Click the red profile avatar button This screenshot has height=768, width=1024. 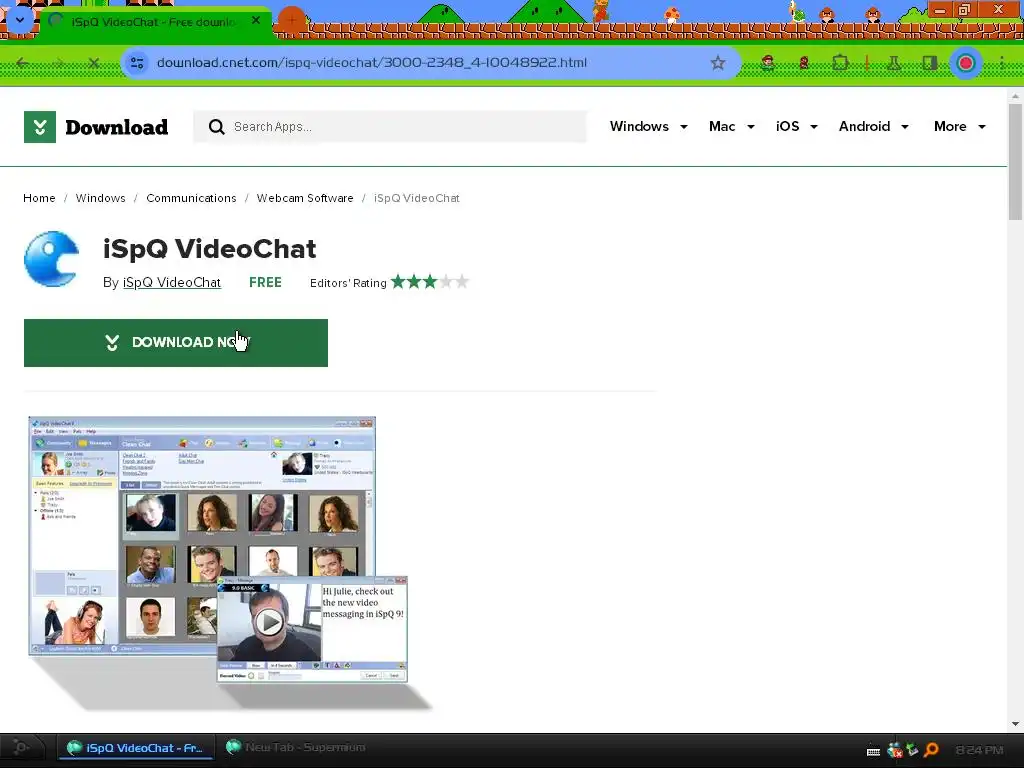(x=966, y=63)
